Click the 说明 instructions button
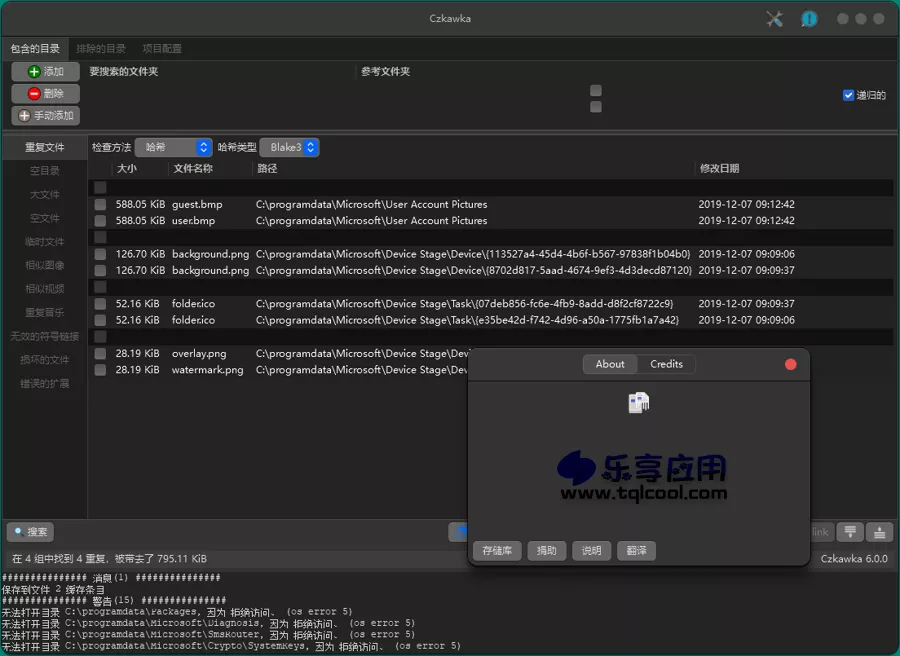The image size is (900, 656). [x=591, y=550]
